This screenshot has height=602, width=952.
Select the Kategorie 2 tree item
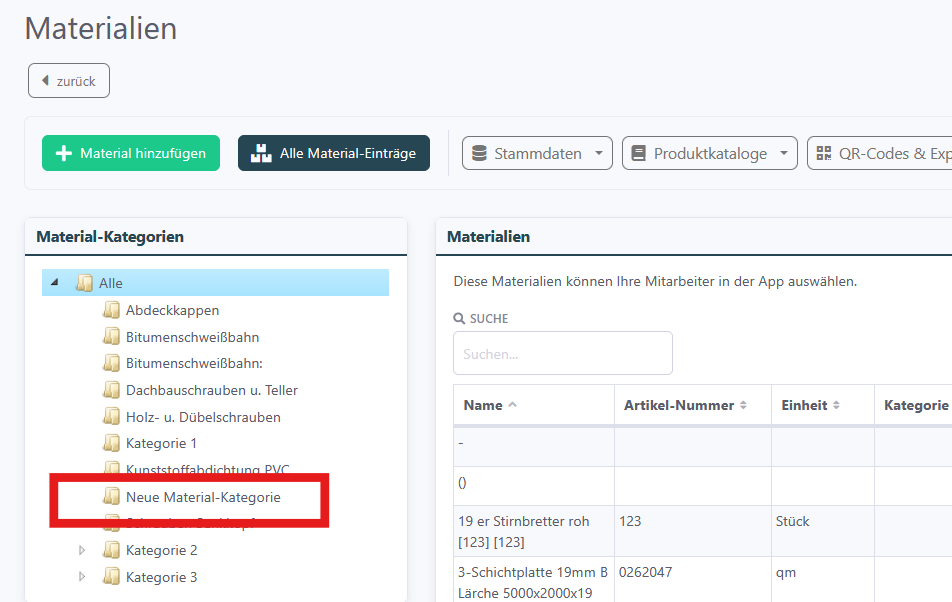click(162, 550)
